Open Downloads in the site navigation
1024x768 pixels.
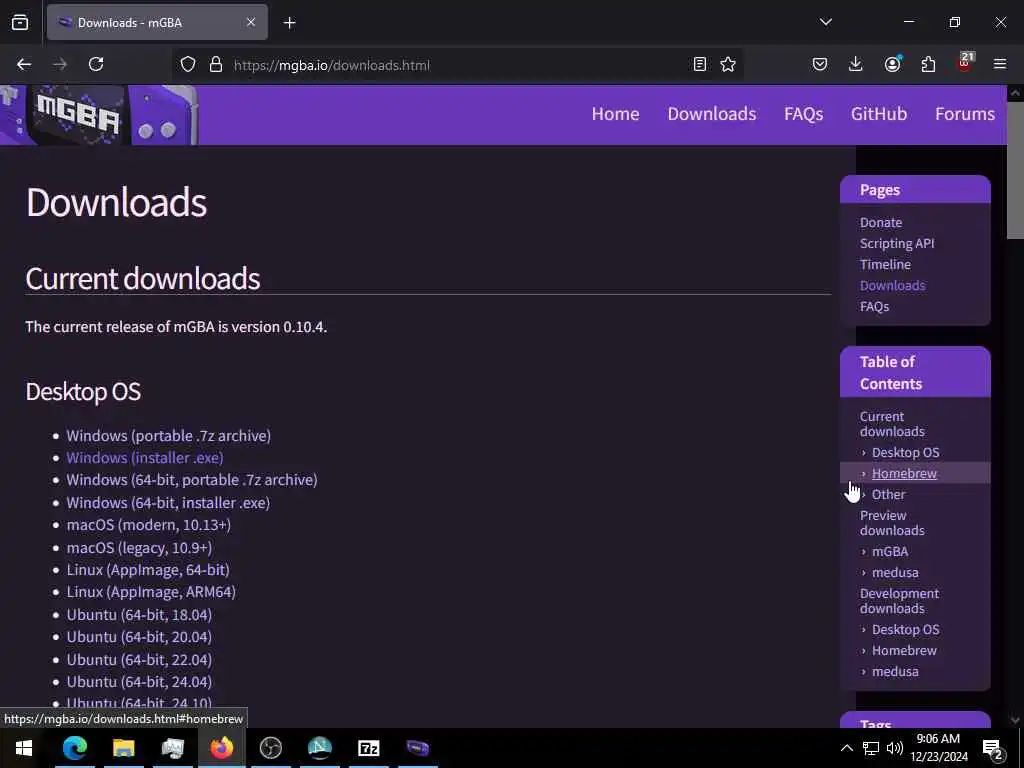click(x=712, y=114)
